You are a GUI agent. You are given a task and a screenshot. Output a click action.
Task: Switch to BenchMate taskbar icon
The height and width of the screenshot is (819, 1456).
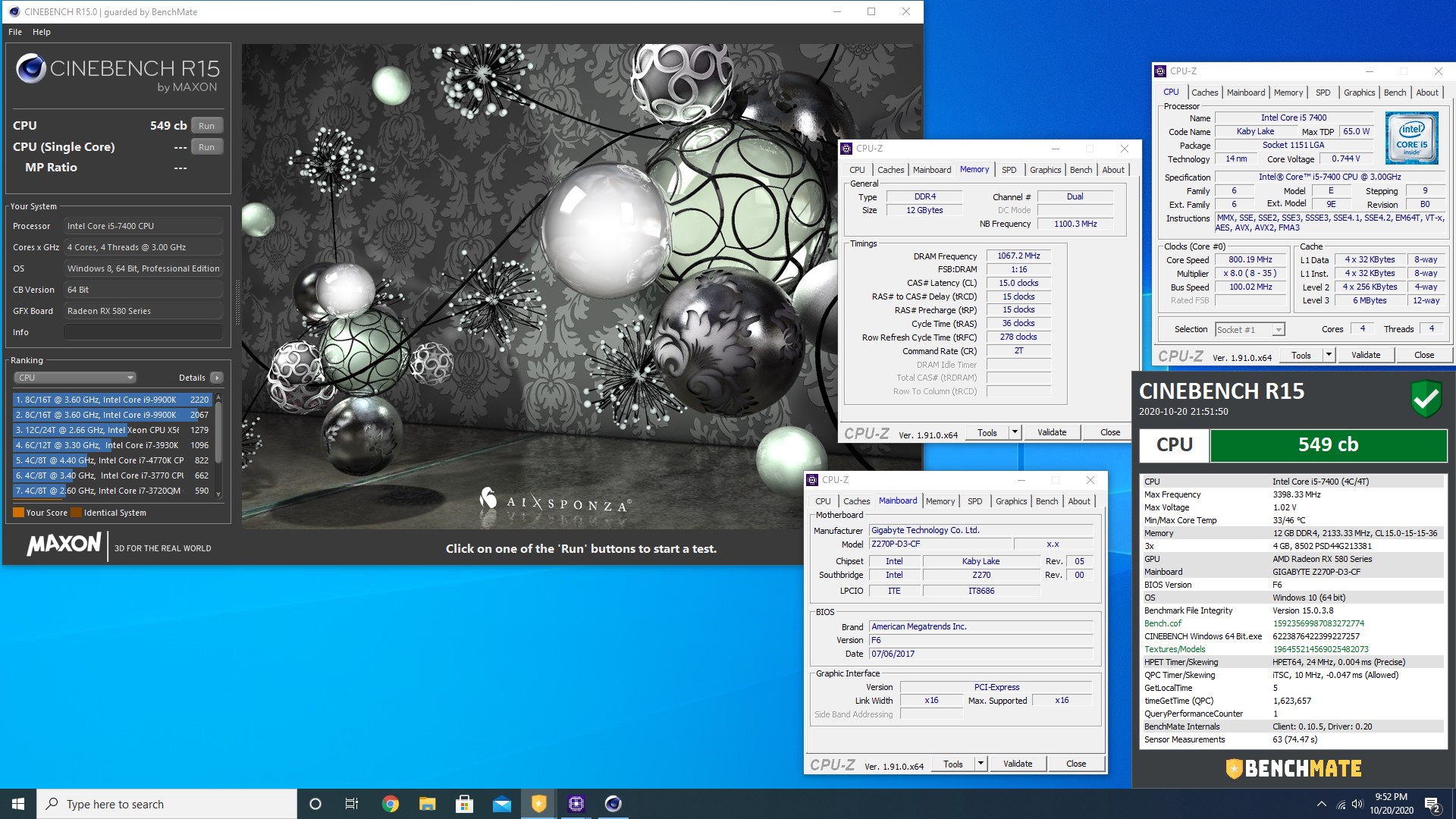tap(539, 804)
